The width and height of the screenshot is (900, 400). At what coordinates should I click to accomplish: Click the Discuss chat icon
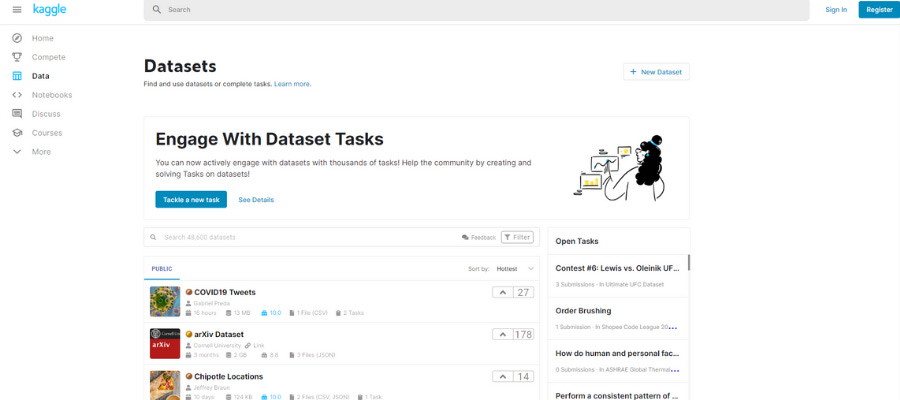(x=17, y=114)
